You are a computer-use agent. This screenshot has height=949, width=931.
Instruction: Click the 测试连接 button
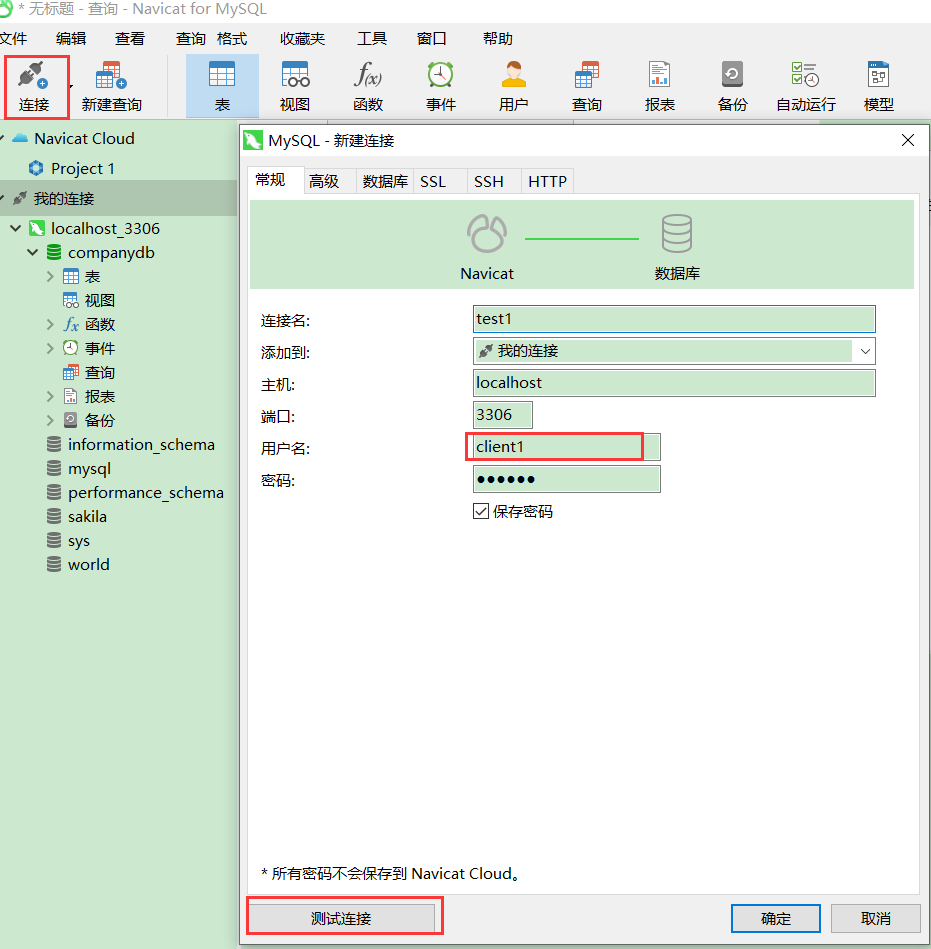pyautogui.click(x=341, y=918)
